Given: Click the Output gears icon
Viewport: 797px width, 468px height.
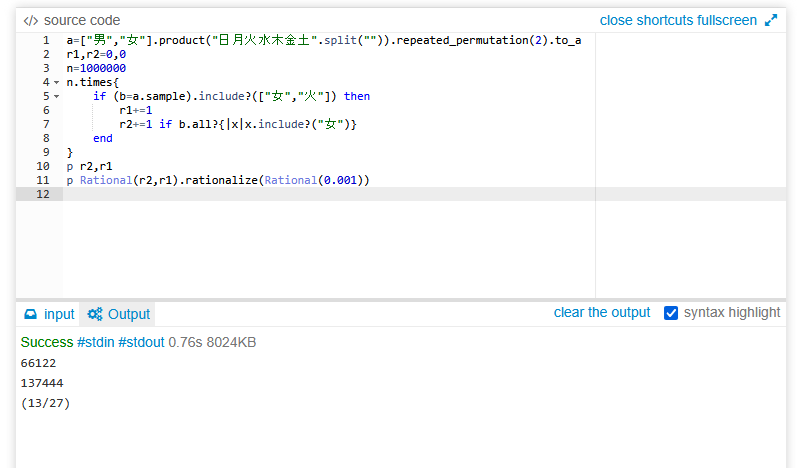Looking at the screenshot, I should pos(95,314).
